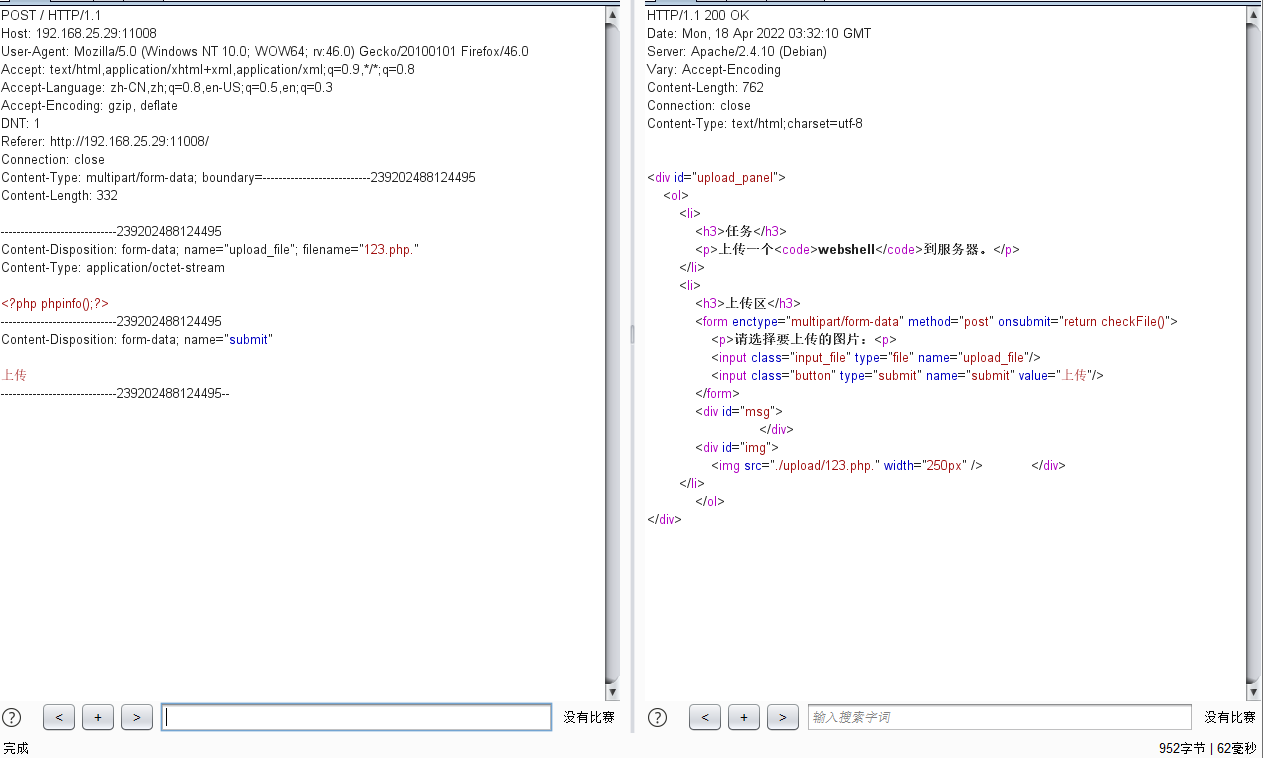Click the HTTP/1.1 200 OK status line
The height and width of the screenshot is (758, 1263).
tap(698, 16)
